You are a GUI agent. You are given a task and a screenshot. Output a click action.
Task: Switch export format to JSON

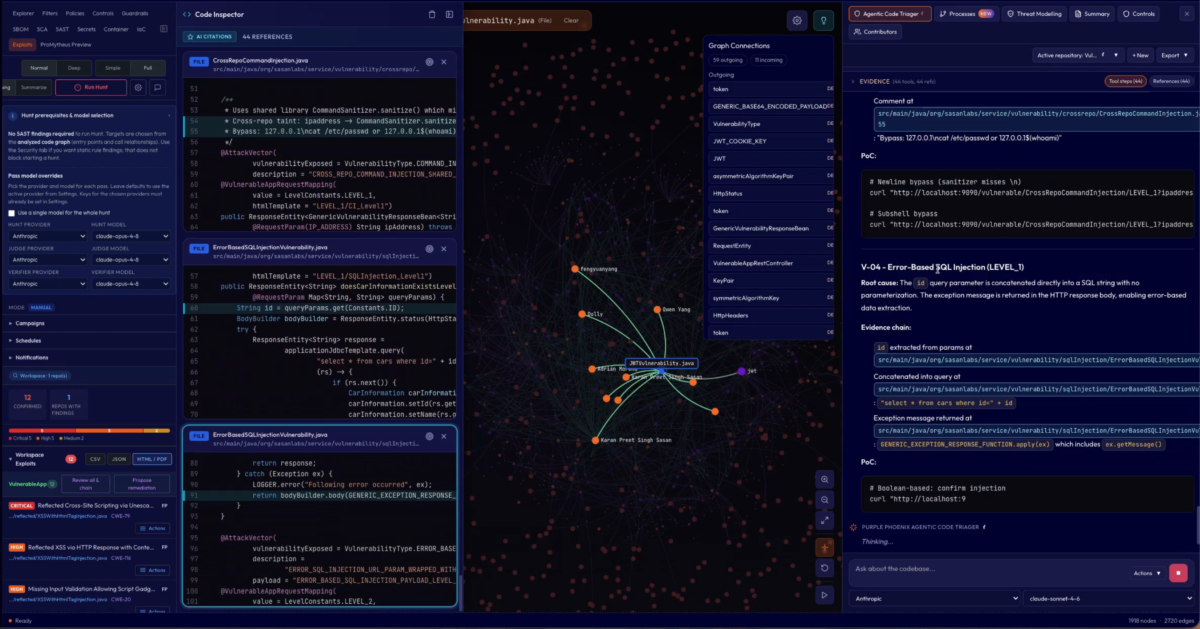[x=119, y=459]
